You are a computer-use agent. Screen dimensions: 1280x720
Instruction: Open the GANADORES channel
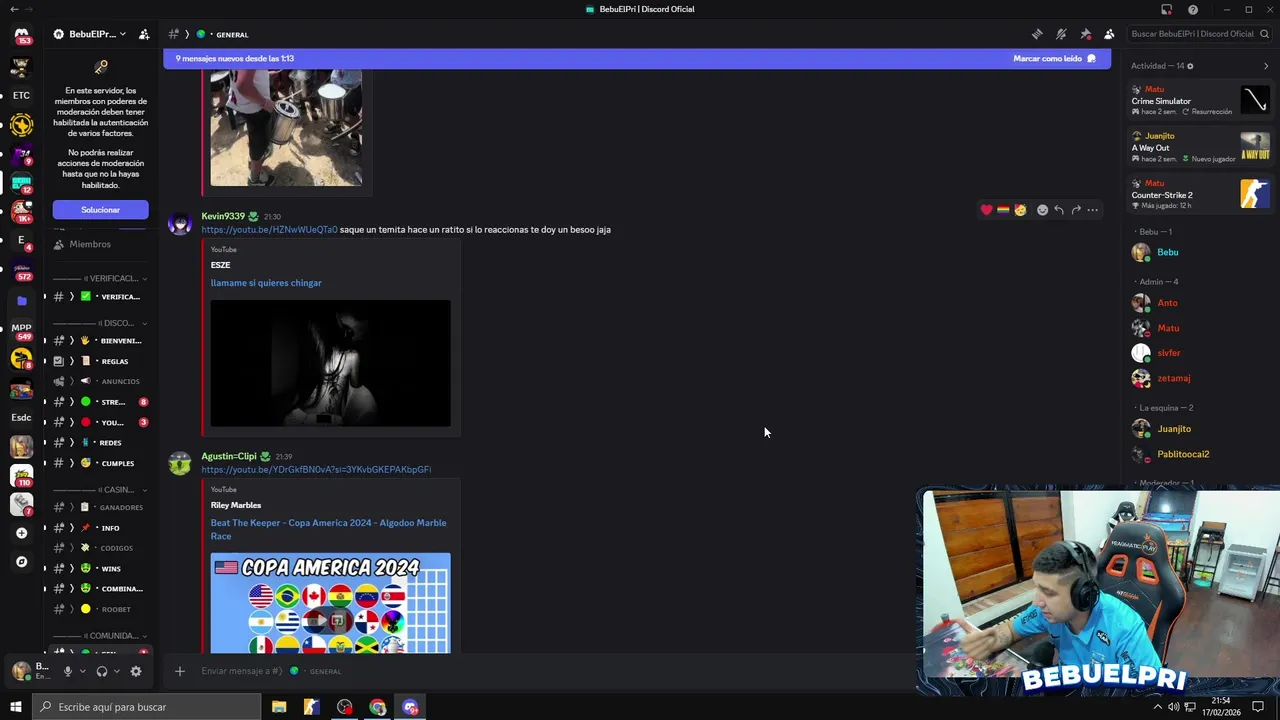[x=98, y=507]
